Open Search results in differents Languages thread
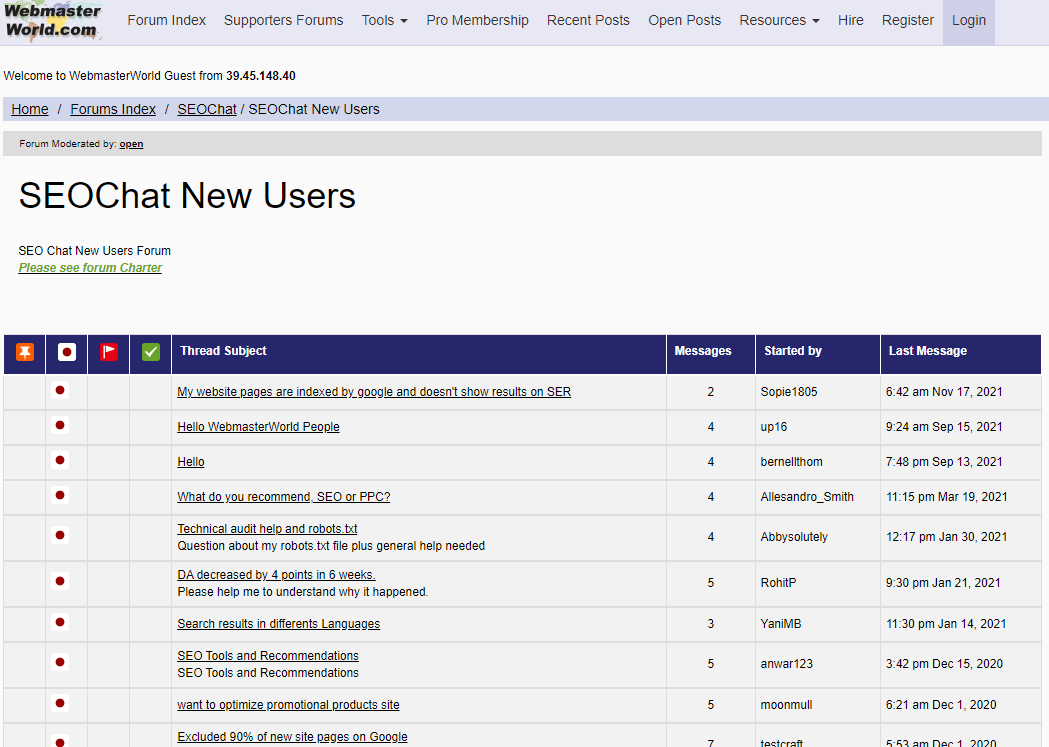The width and height of the screenshot is (1049, 747). pos(278,624)
